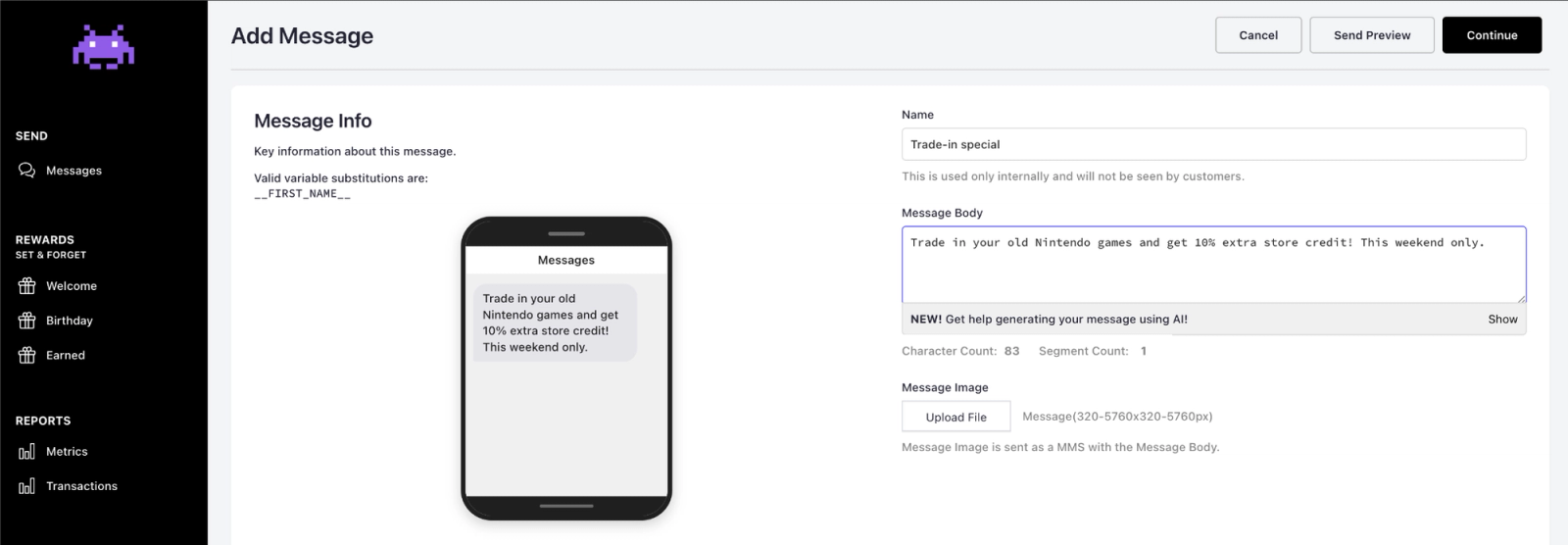Click the REWARDS section label
This screenshot has width=1568, height=545.
coord(45,240)
